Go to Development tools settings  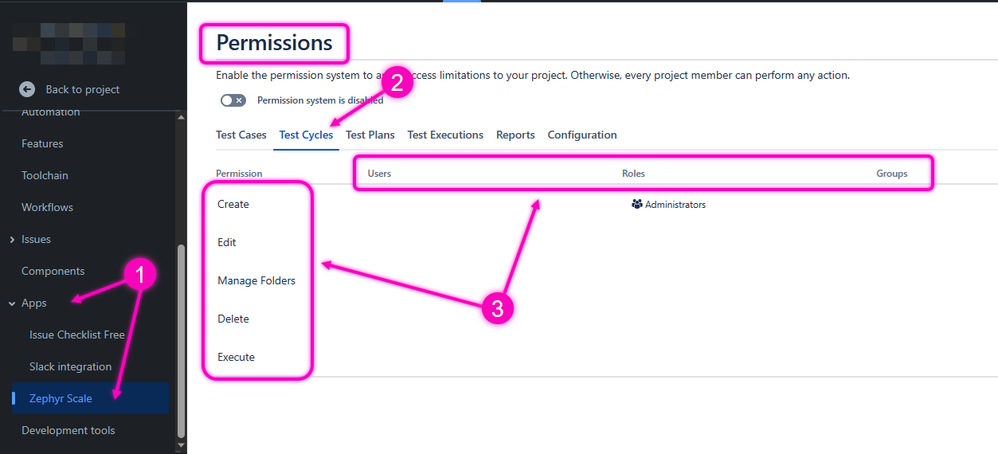[x=68, y=431]
